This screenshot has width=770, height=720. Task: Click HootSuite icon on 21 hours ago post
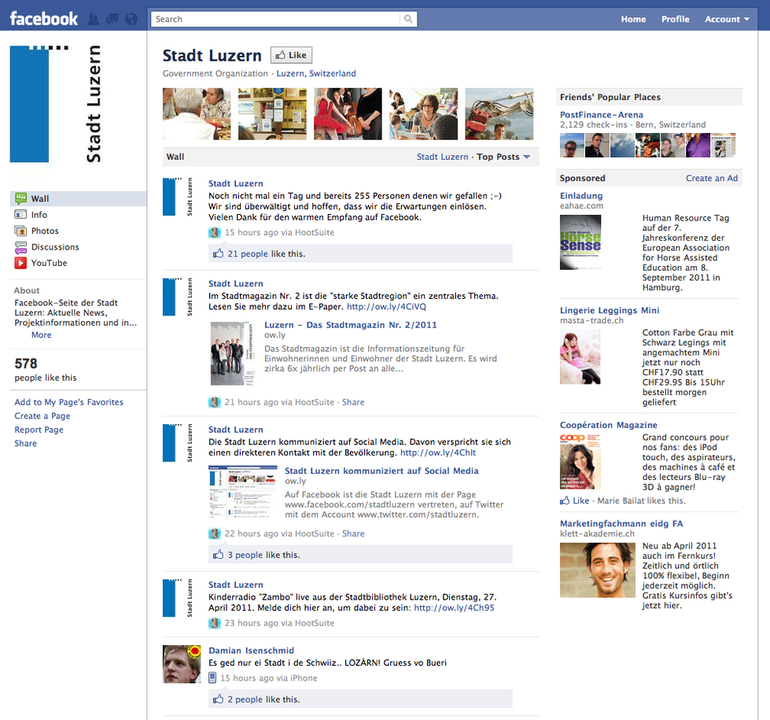(x=214, y=402)
